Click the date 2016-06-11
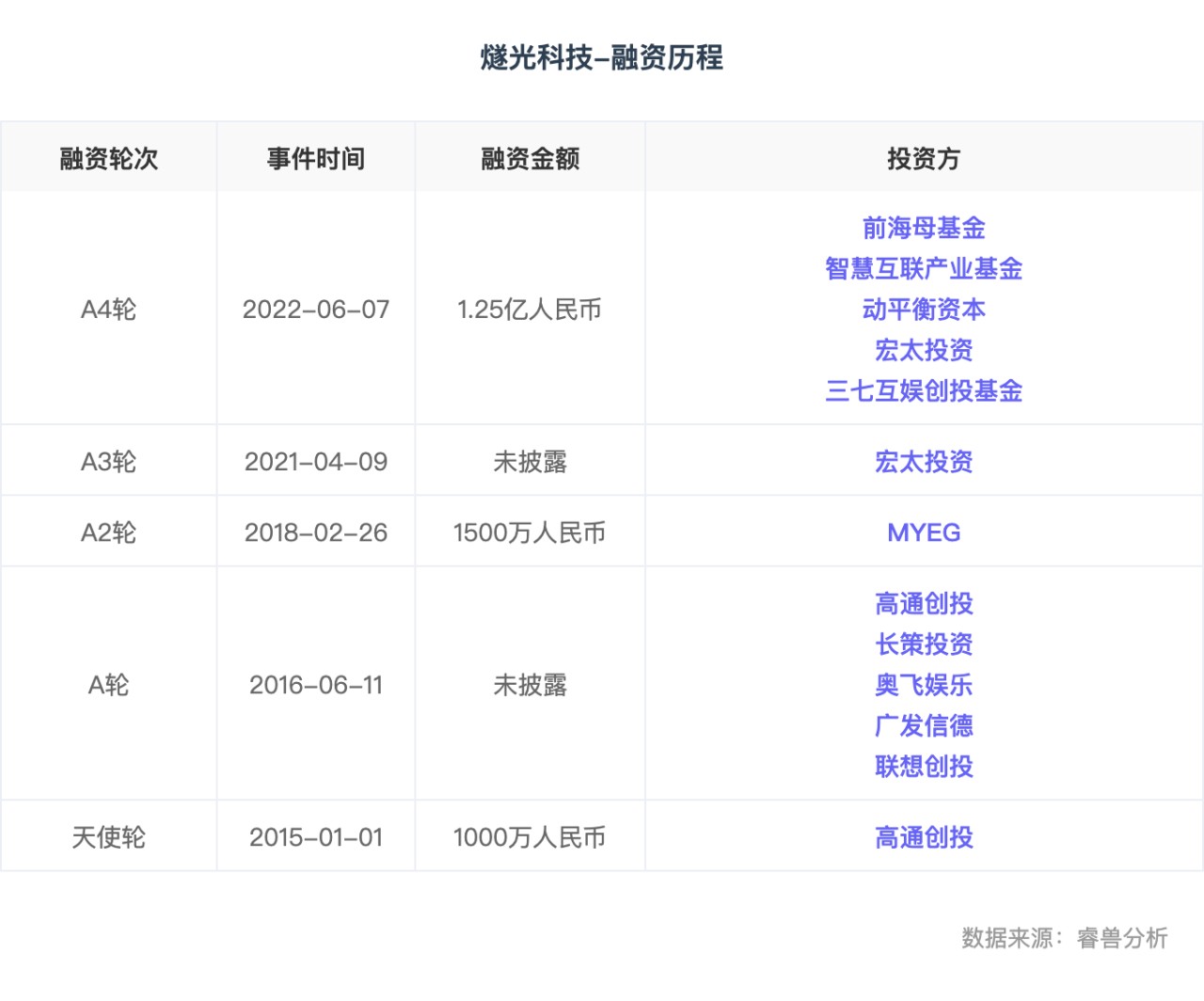This screenshot has width=1204, height=1001. pyautogui.click(x=316, y=685)
